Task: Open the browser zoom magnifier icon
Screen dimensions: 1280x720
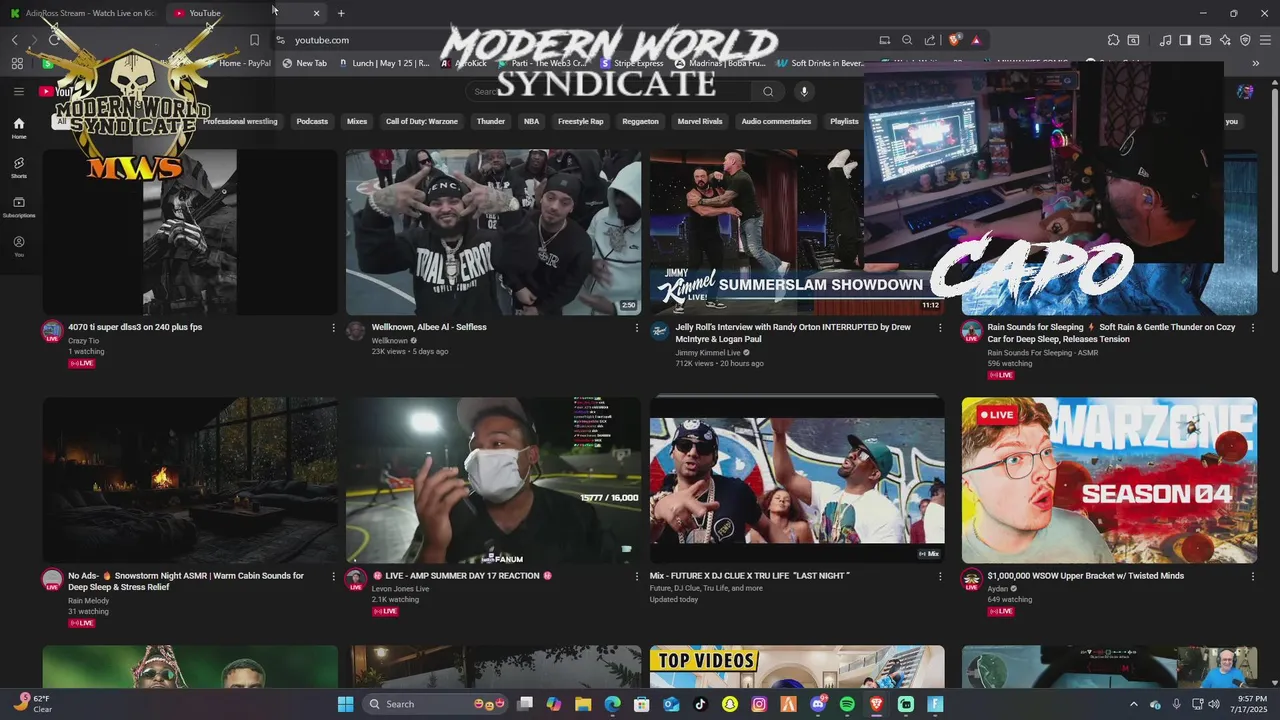Action: (x=907, y=40)
